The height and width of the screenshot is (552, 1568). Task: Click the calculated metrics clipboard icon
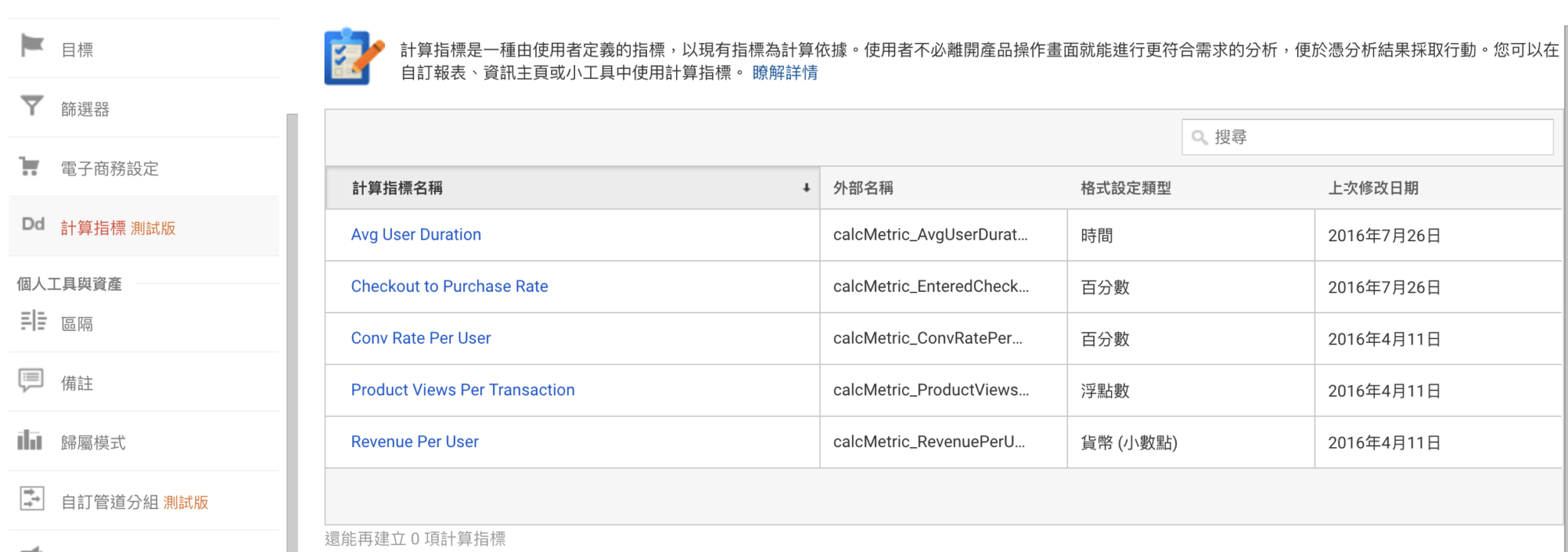[x=354, y=57]
